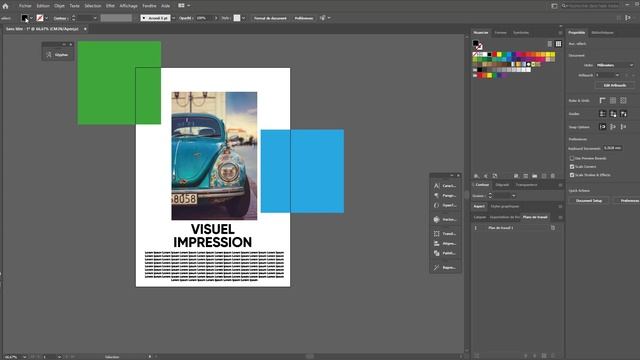The width and height of the screenshot is (640, 360).
Task: Click artboard options icon beside Plan de travail 1
Action: [x=553, y=228]
